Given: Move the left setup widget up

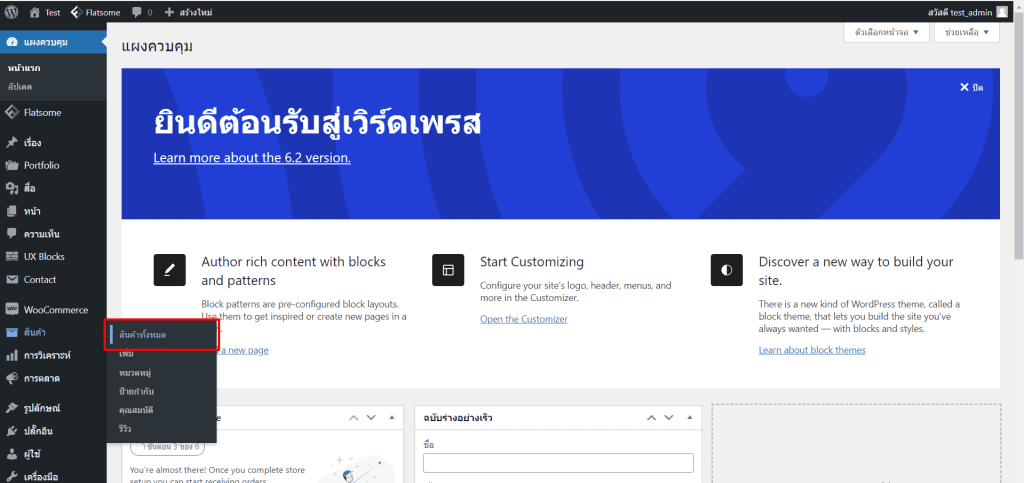Looking at the screenshot, I should (353, 418).
